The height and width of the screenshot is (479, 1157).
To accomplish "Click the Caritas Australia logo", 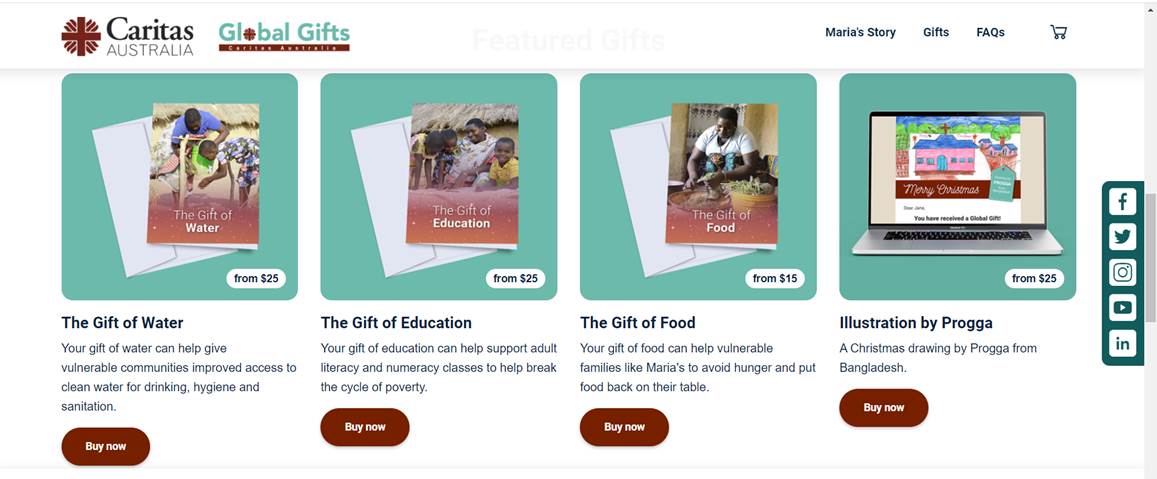I will tap(128, 36).
